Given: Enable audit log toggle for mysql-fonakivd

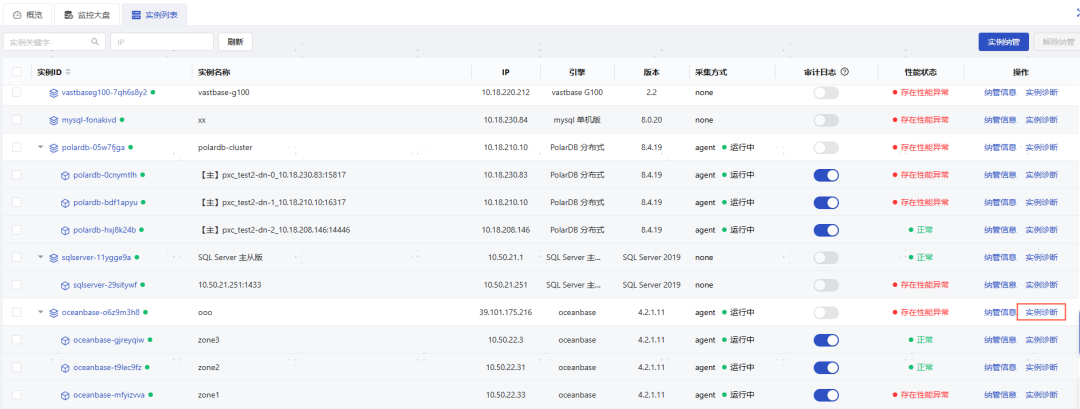Looking at the screenshot, I should pos(825,120).
